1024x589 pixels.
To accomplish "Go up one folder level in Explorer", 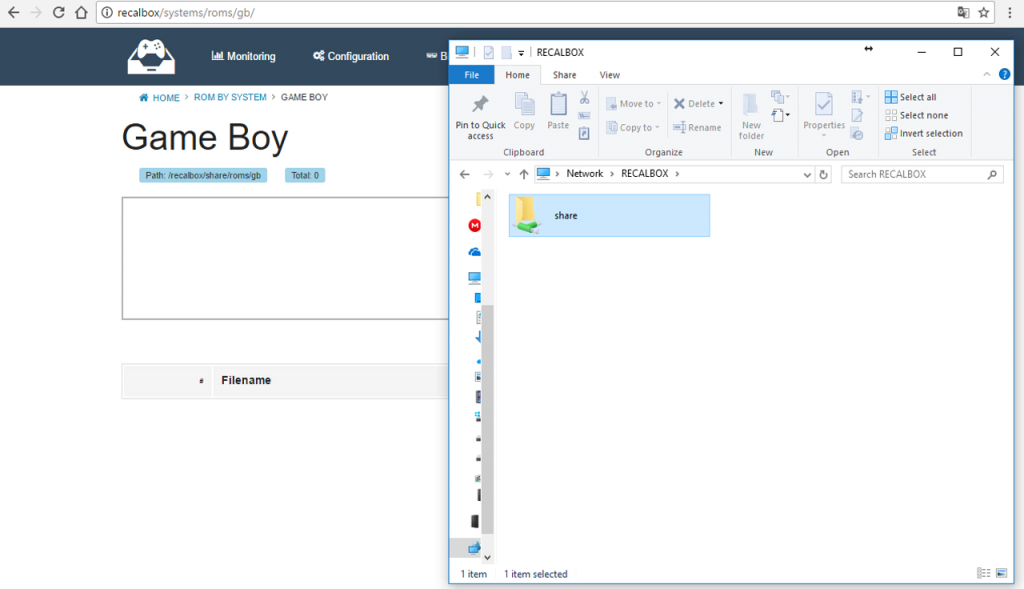I will tap(524, 174).
